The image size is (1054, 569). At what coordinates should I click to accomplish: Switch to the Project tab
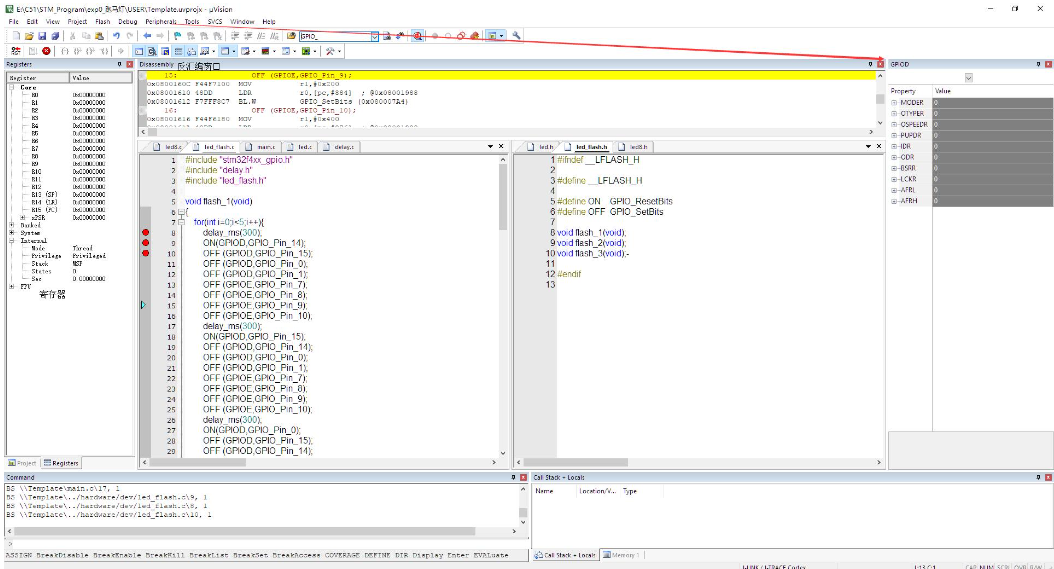(22, 463)
